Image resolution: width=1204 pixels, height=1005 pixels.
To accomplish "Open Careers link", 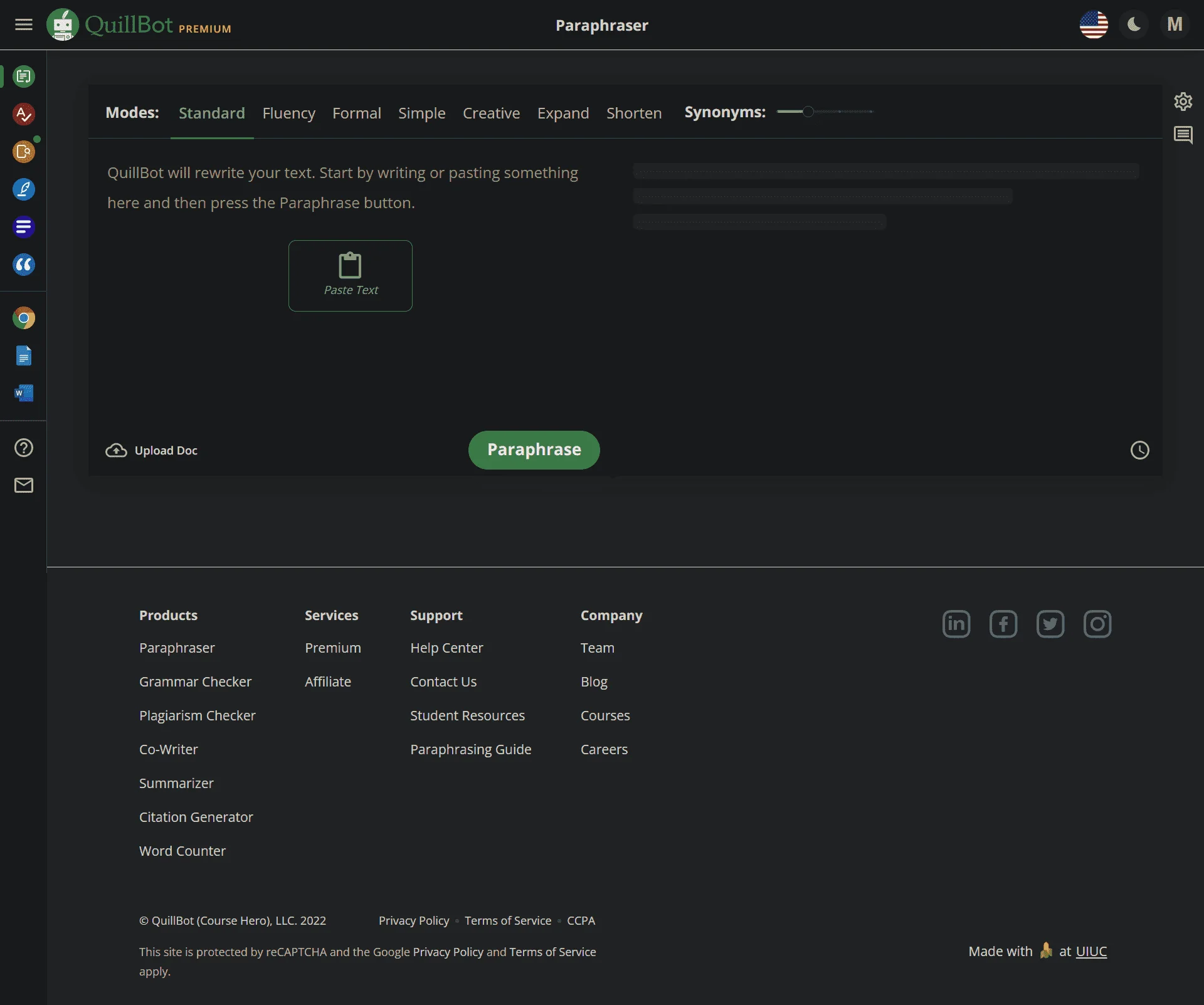I will coord(604,749).
